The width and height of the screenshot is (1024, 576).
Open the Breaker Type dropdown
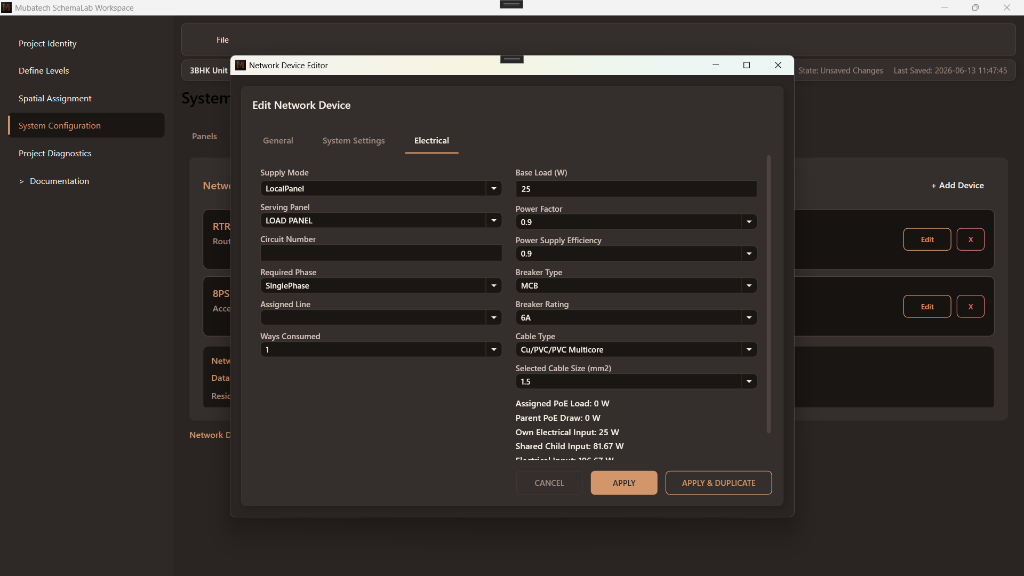point(636,285)
